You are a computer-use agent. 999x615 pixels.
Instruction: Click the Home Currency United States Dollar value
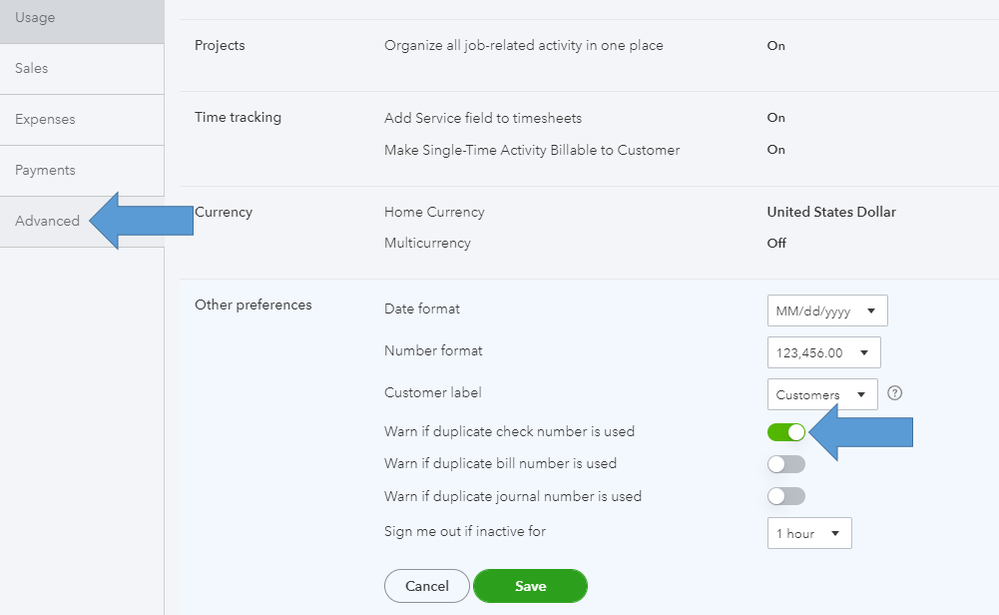(x=831, y=212)
